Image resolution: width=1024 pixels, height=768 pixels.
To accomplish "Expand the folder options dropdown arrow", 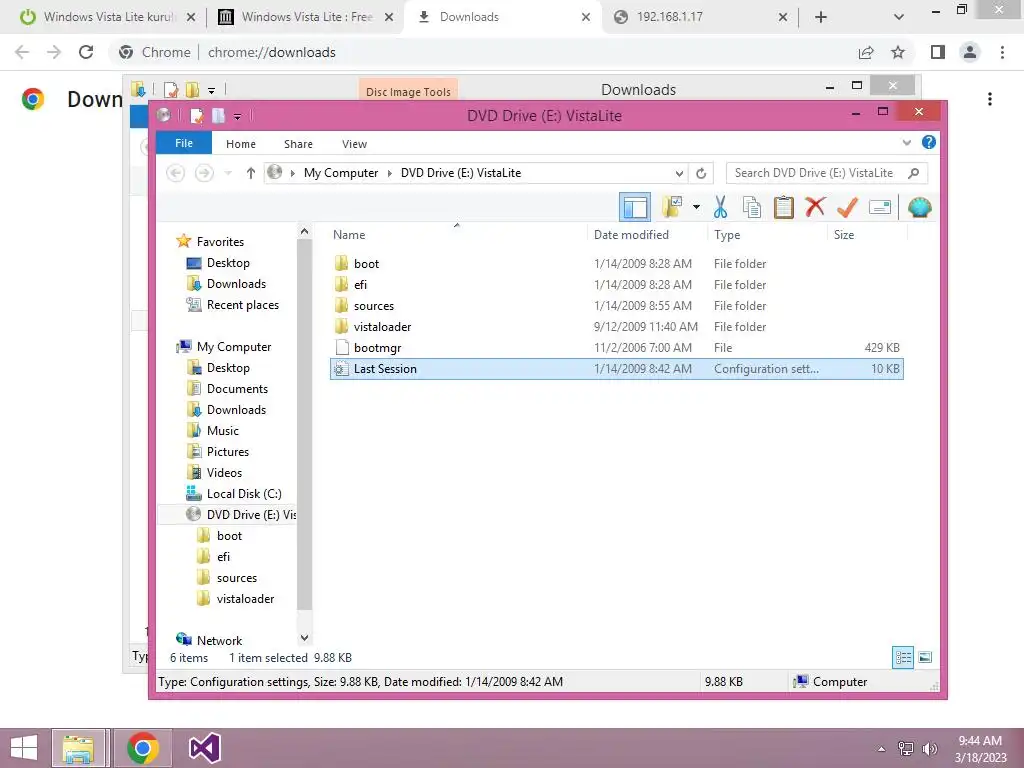I will click(696, 208).
